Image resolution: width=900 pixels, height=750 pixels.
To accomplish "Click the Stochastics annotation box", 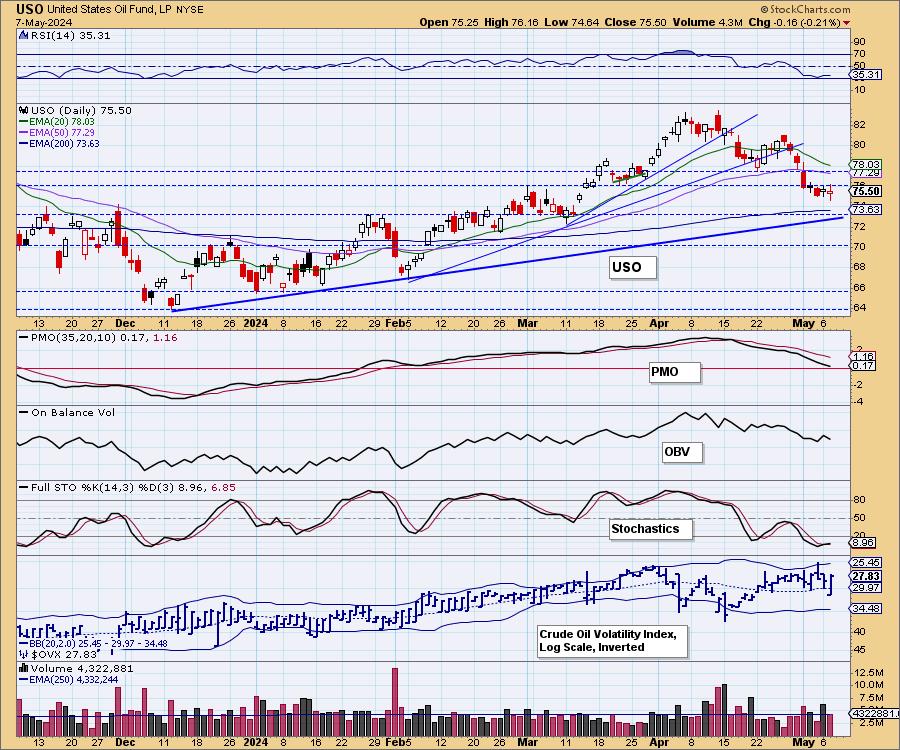I will (x=651, y=529).
